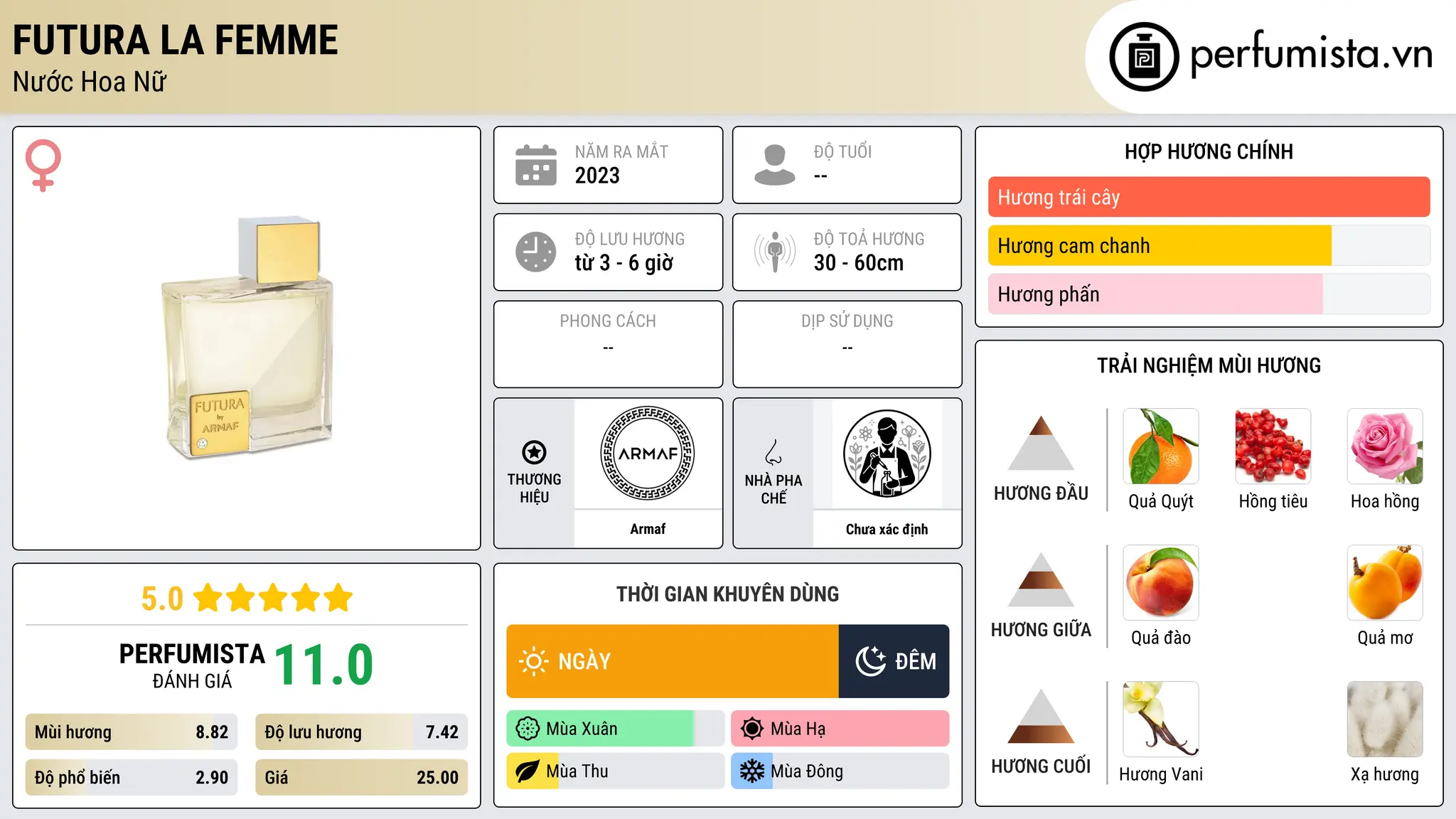Click the Ngày daytime usage bar

point(673,661)
